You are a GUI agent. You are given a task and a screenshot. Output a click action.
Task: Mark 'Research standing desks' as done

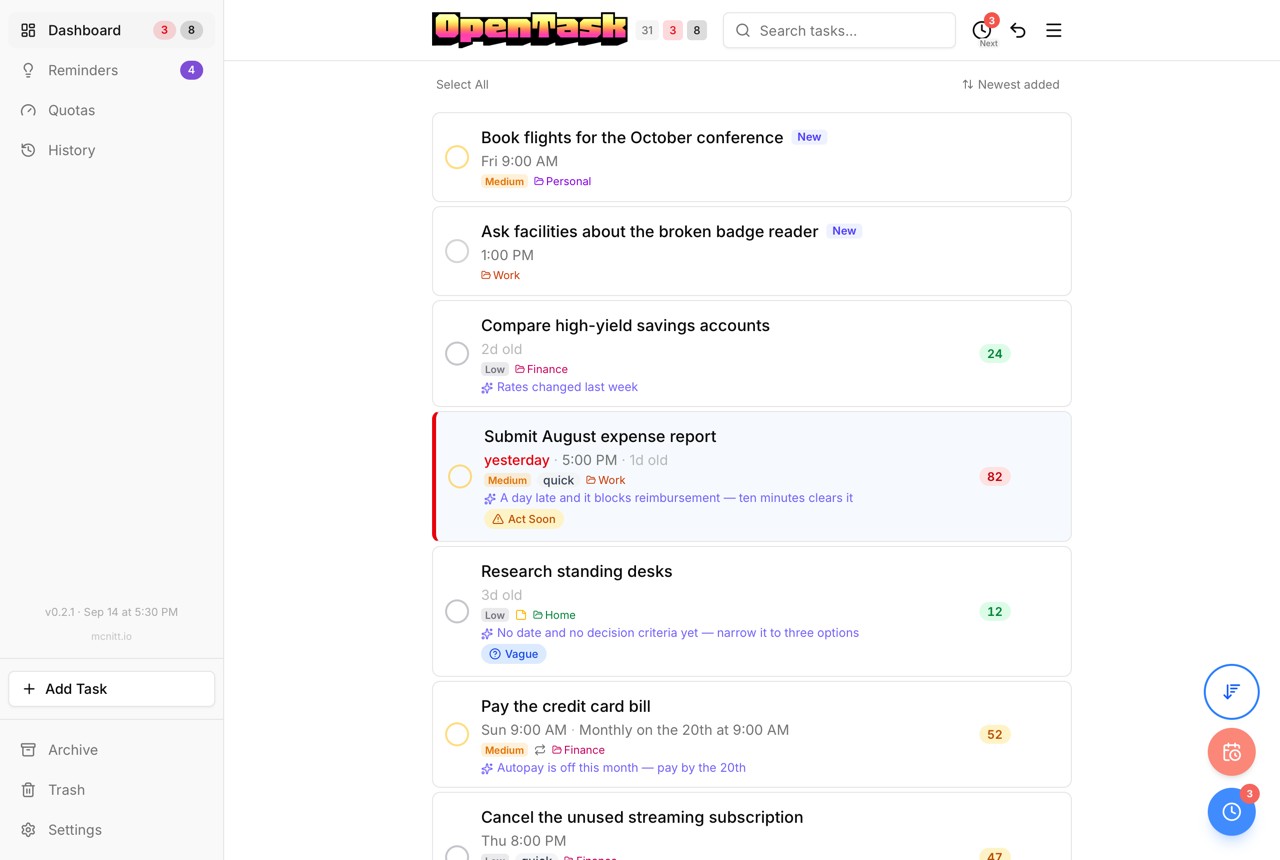point(457,611)
